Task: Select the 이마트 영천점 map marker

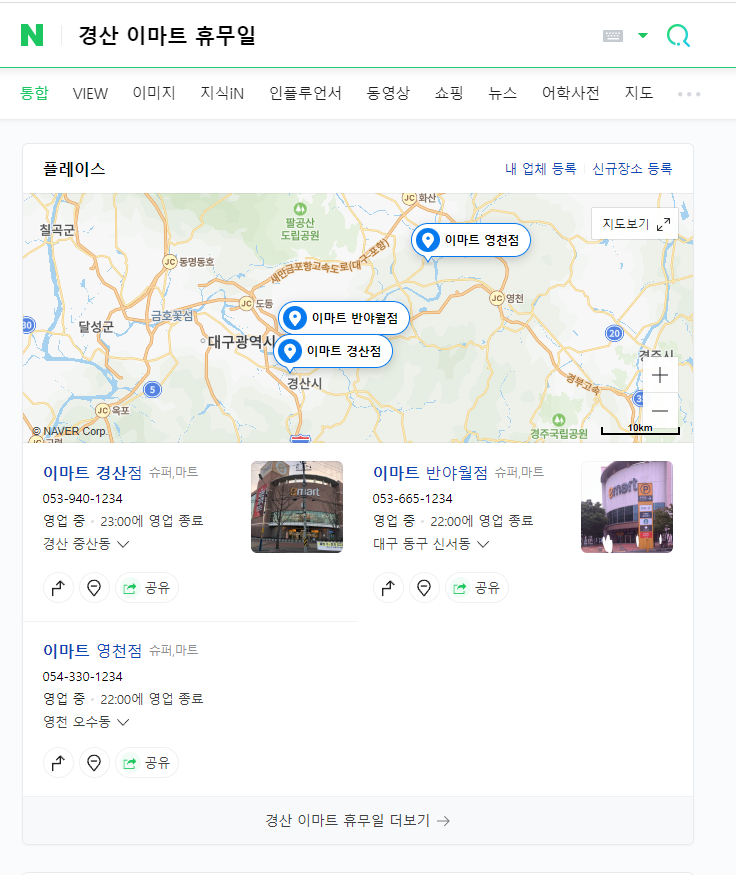Action: click(x=470, y=241)
